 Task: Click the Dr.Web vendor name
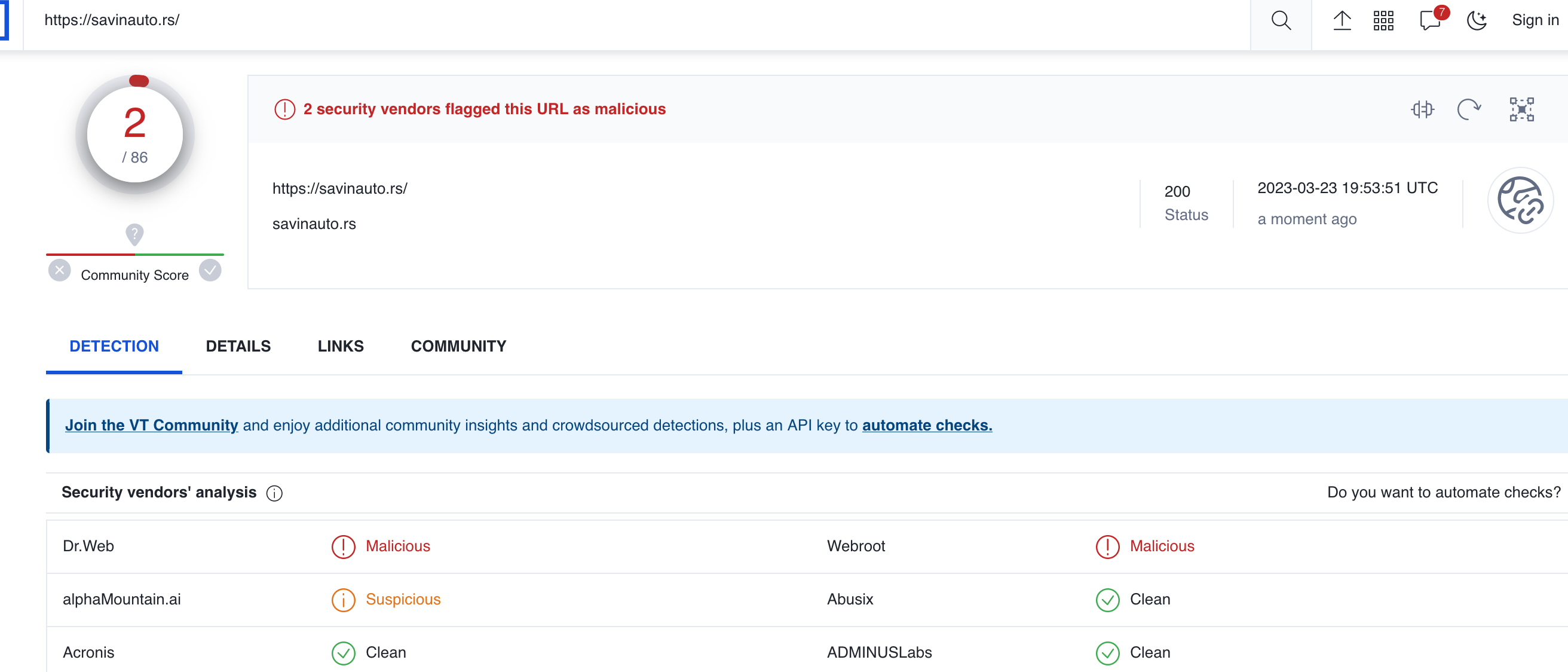(88, 546)
